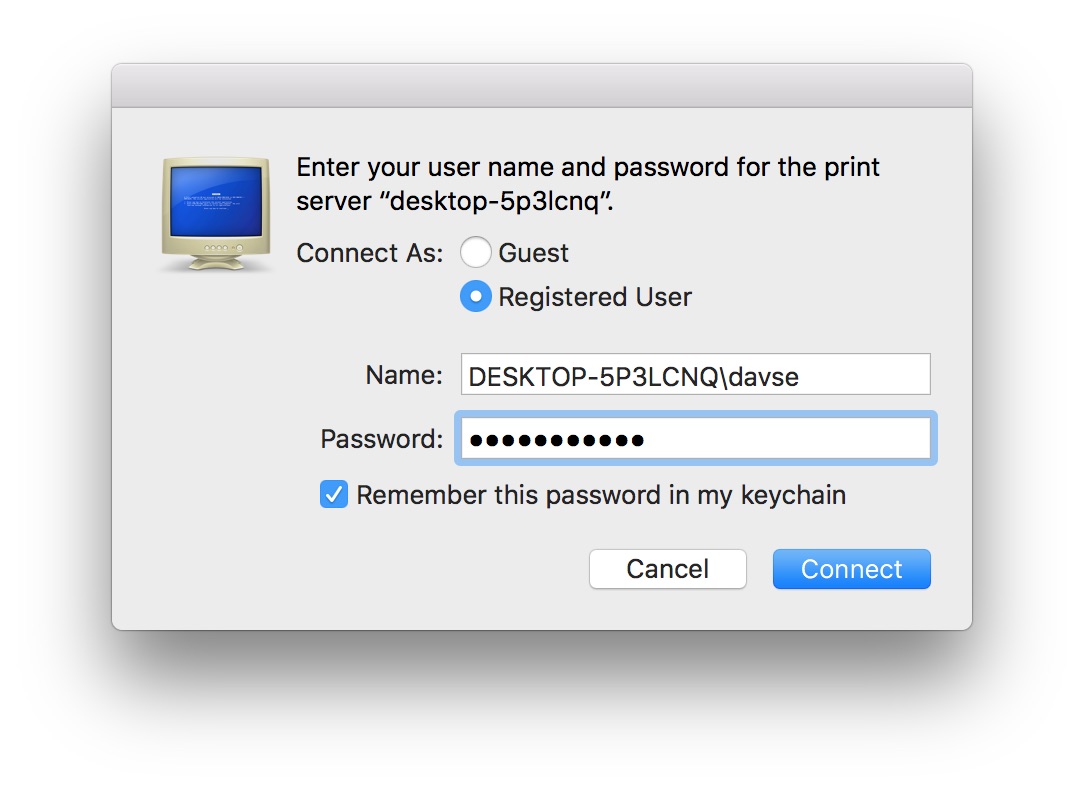Click the "Password:" field label
1084x790 pixels.
click(381, 439)
